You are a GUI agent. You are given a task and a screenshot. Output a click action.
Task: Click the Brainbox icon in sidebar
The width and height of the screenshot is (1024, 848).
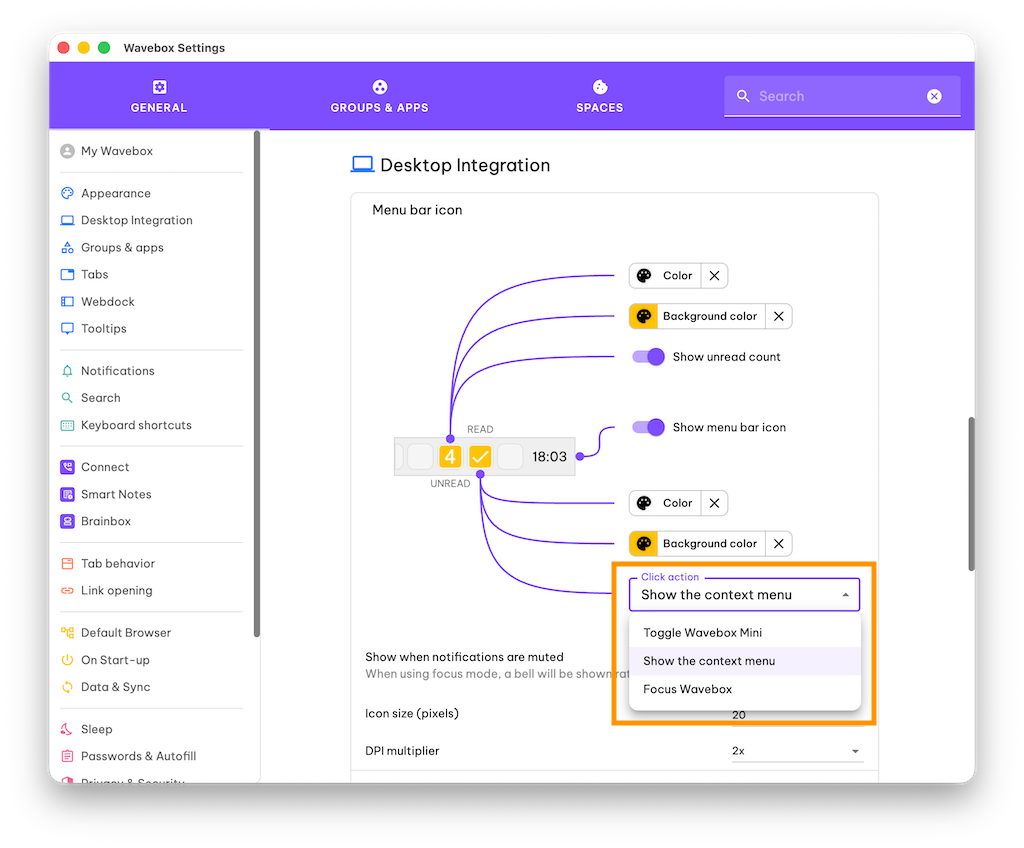[67, 521]
